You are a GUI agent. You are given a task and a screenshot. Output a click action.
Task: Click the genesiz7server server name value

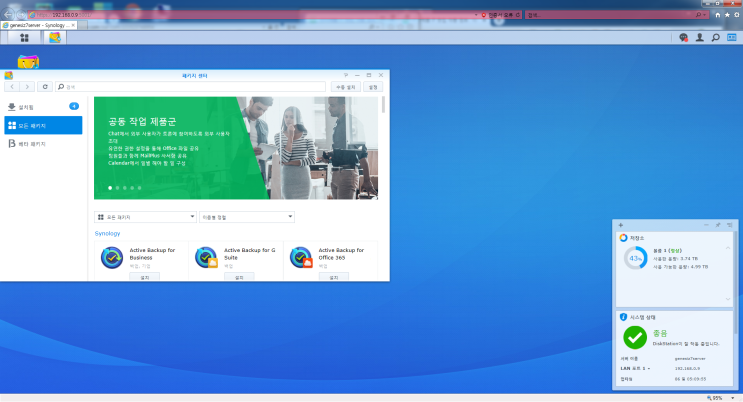pos(690,358)
